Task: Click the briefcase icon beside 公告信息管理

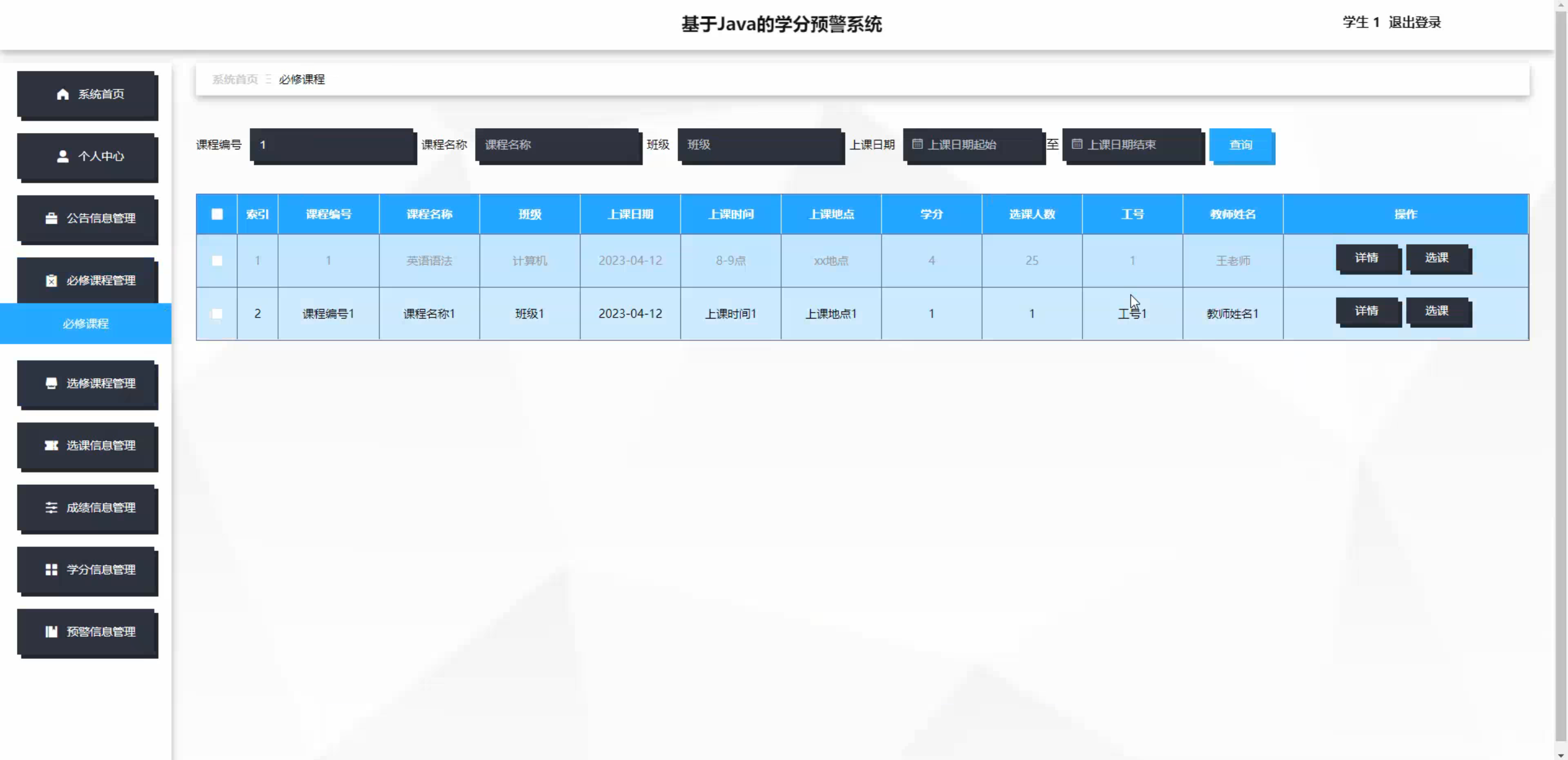Action: pos(51,218)
